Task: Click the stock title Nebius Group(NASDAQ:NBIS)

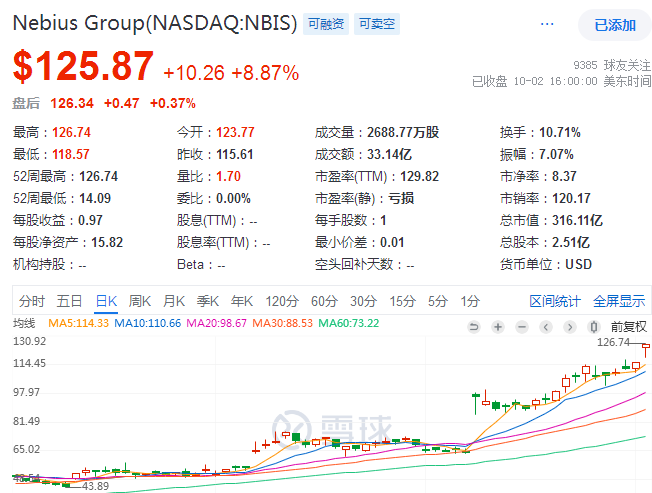Action: 155,23
